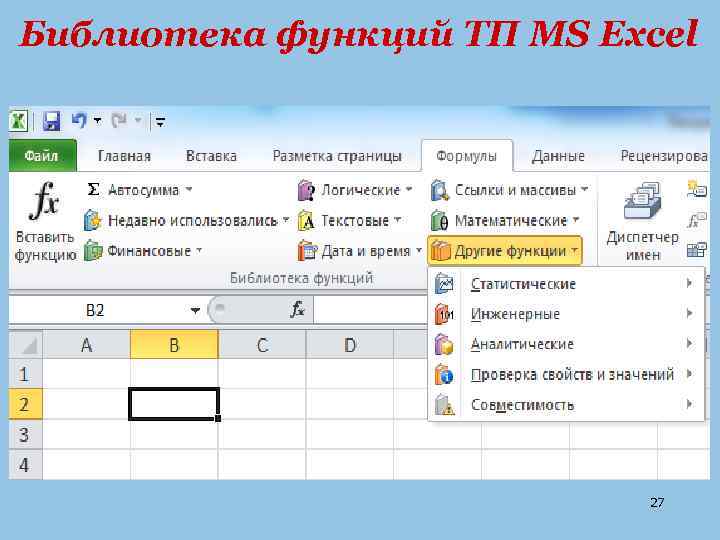The width and height of the screenshot is (720, 540).
Task: Click the Инженерные 101 book icon
Action: [444, 314]
